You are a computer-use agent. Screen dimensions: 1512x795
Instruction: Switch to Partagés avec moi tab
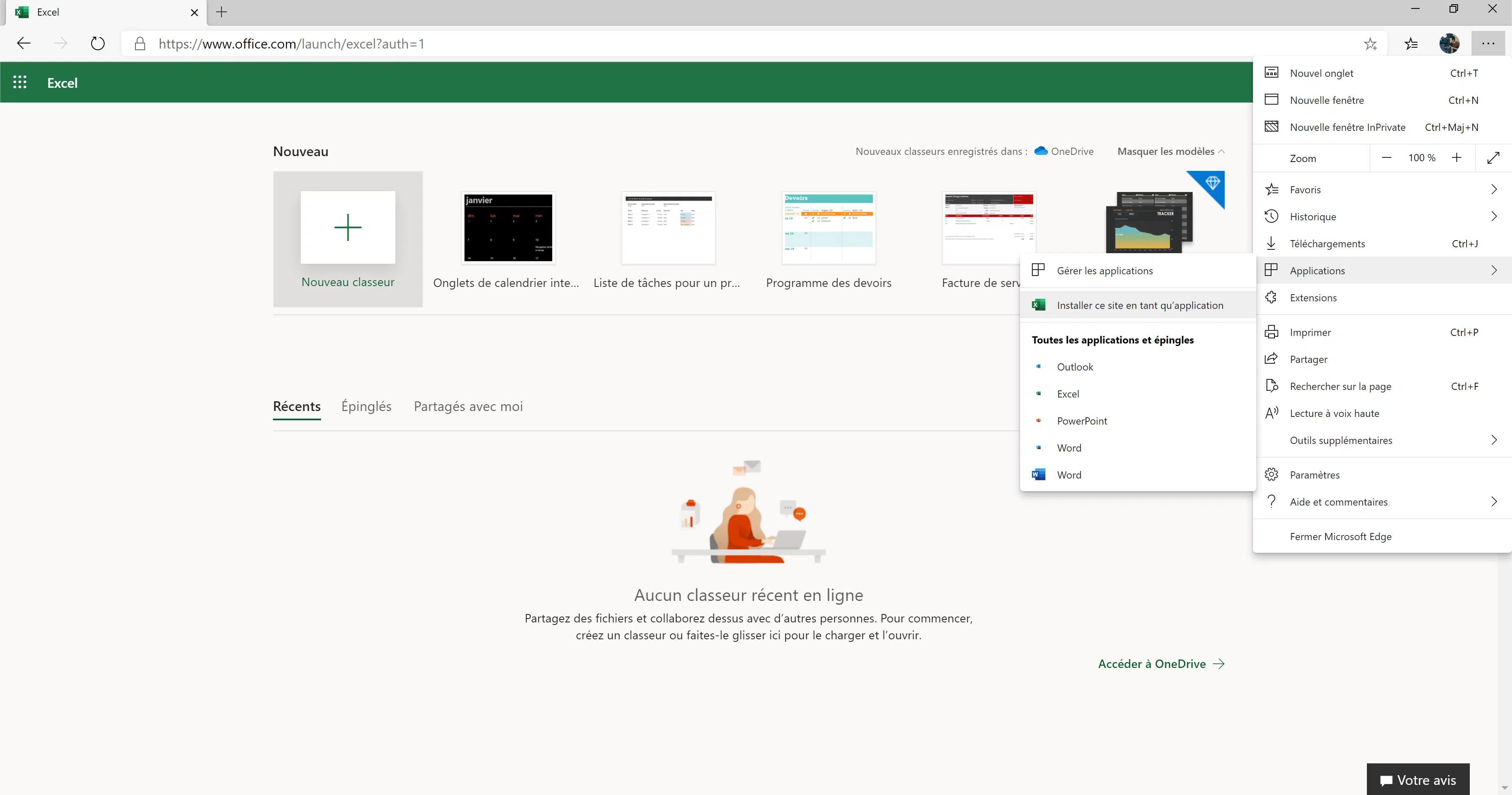[x=468, y=406]
